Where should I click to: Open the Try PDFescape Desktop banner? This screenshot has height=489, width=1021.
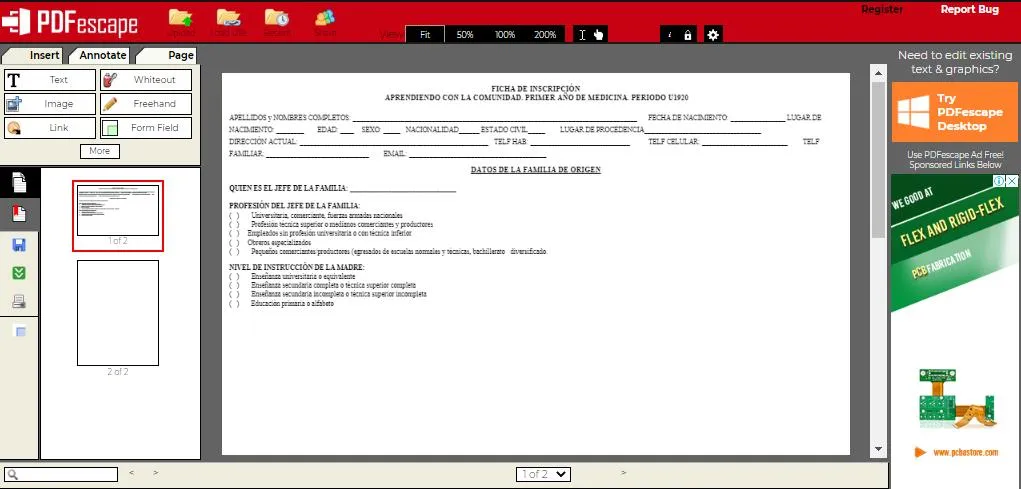click(954, 112)
